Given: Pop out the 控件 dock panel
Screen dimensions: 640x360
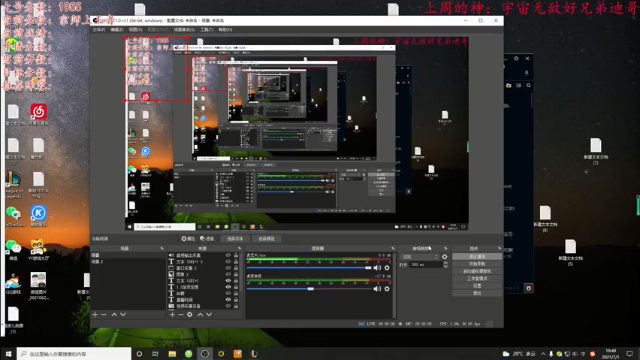Looking at the screenshot, I should pos(499,248).
